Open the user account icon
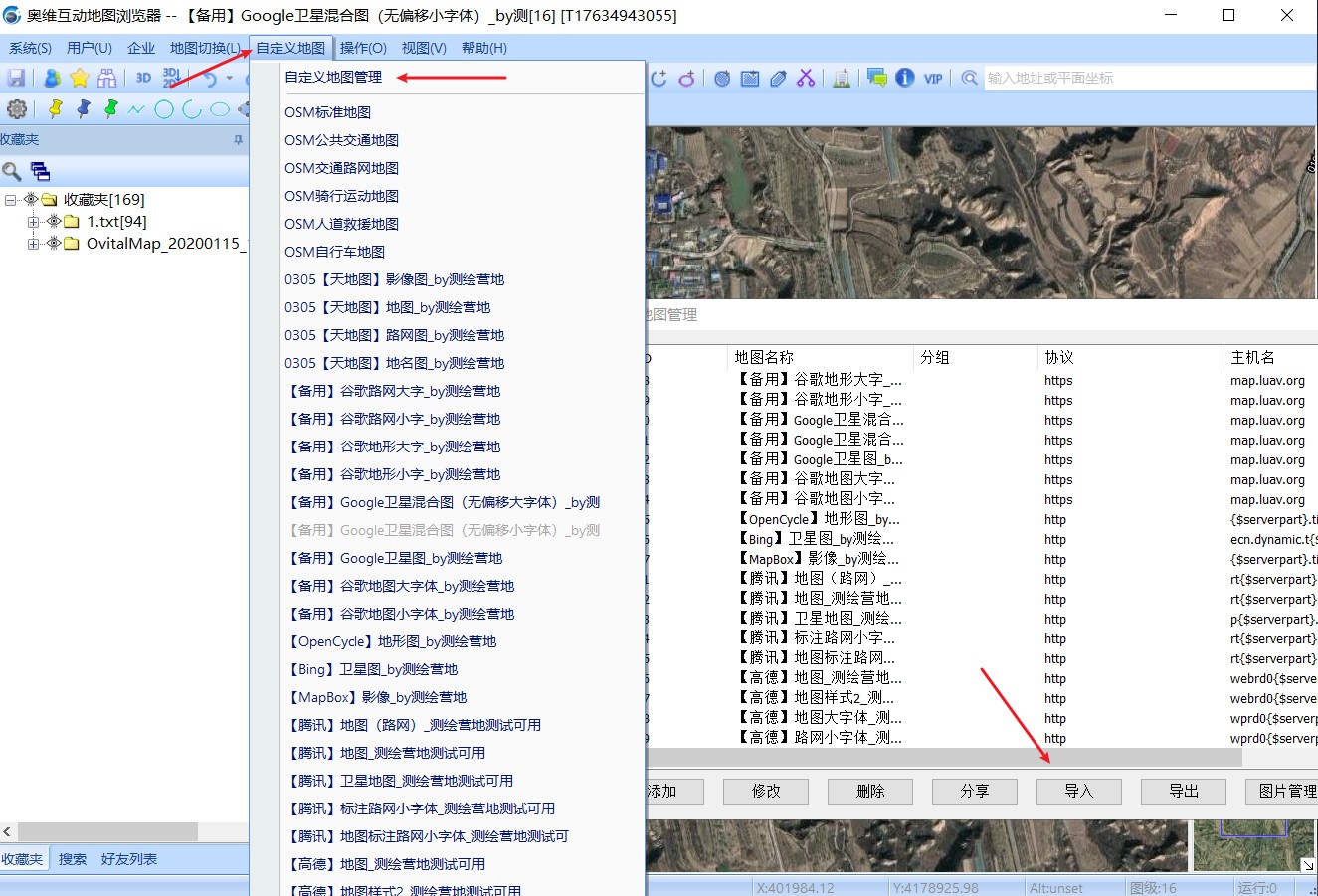Viewport: 1318px width, 896px height. [52, 78]
